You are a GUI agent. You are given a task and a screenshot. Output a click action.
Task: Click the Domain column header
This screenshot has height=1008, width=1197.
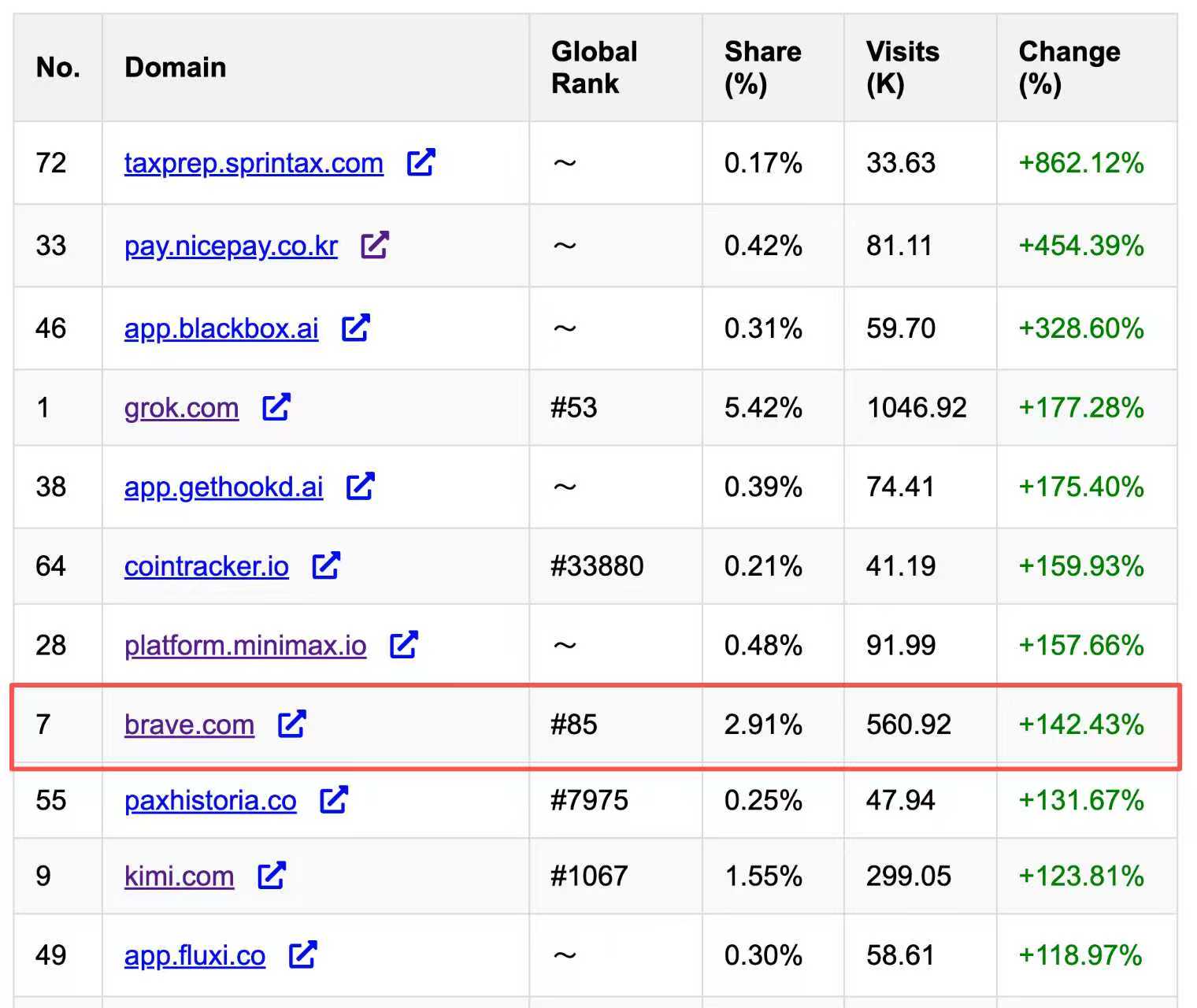(x=316, y=68)
